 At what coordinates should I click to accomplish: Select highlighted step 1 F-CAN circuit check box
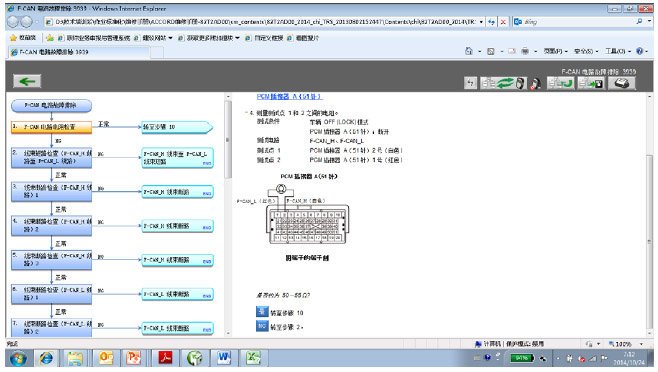52,127
